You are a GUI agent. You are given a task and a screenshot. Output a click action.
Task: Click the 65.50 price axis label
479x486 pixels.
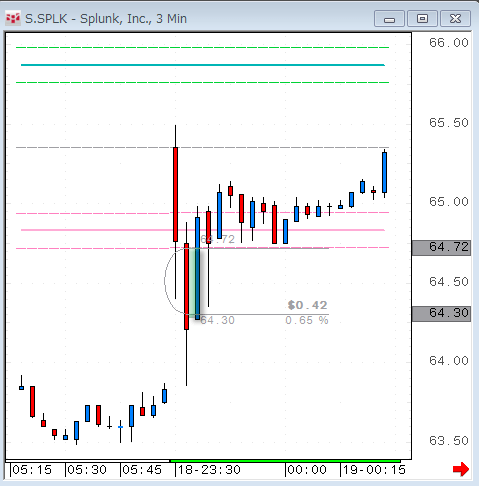449,123
